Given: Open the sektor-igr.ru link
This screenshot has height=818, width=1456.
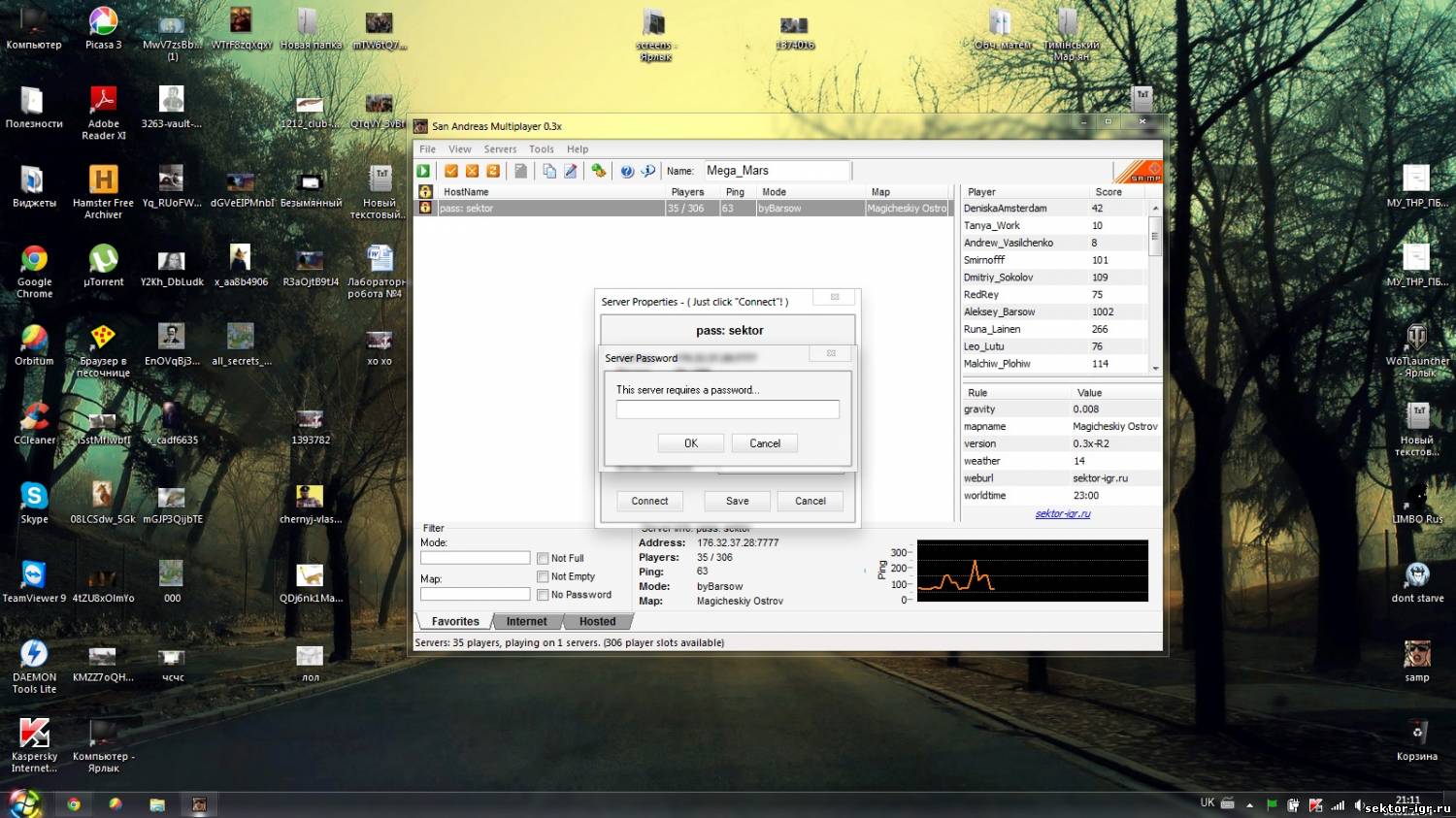Looking at the screenshot, I should pyautogui.click(x=1063, y=513).
